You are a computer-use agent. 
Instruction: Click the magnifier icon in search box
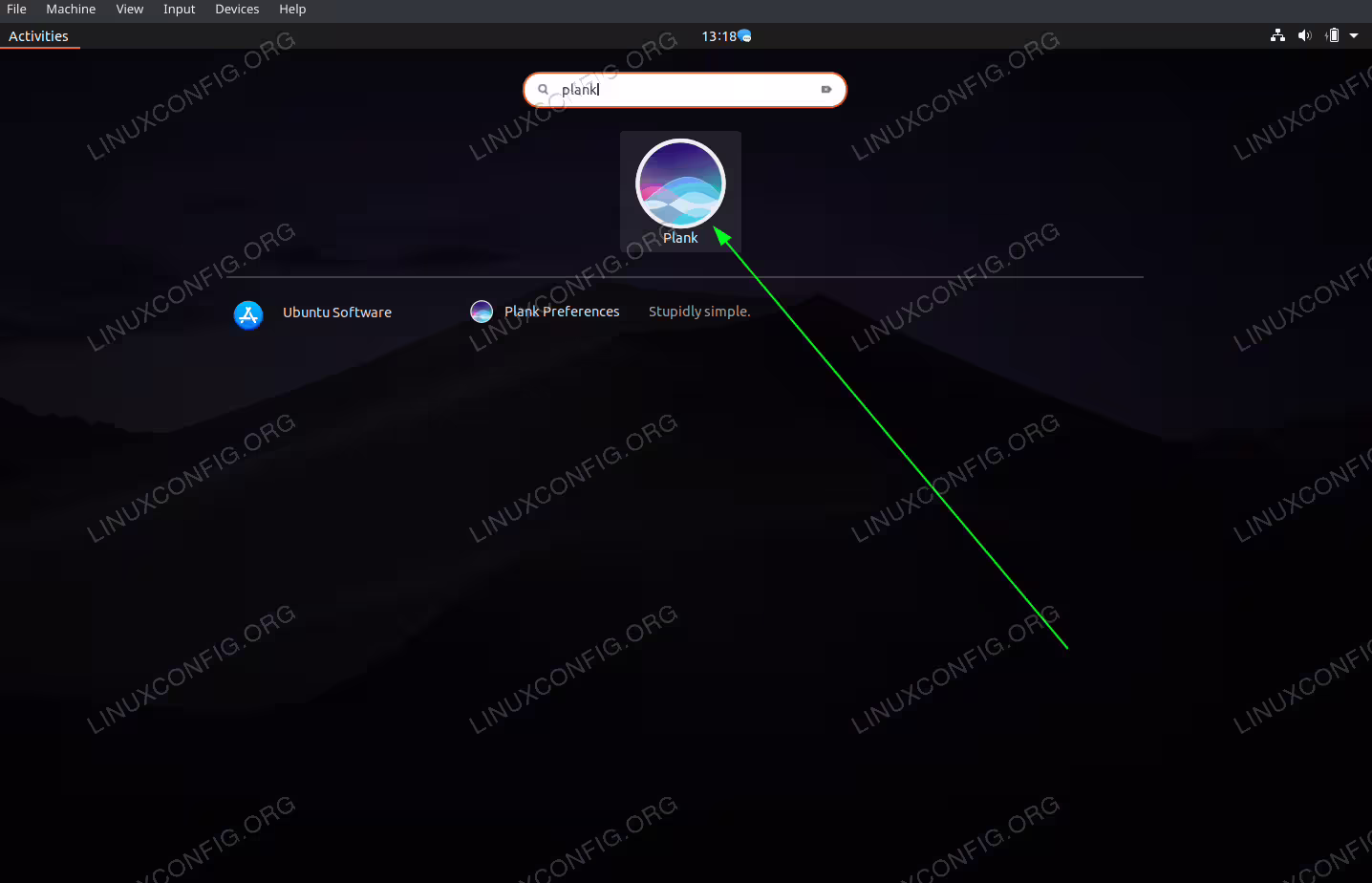point(543,90)
